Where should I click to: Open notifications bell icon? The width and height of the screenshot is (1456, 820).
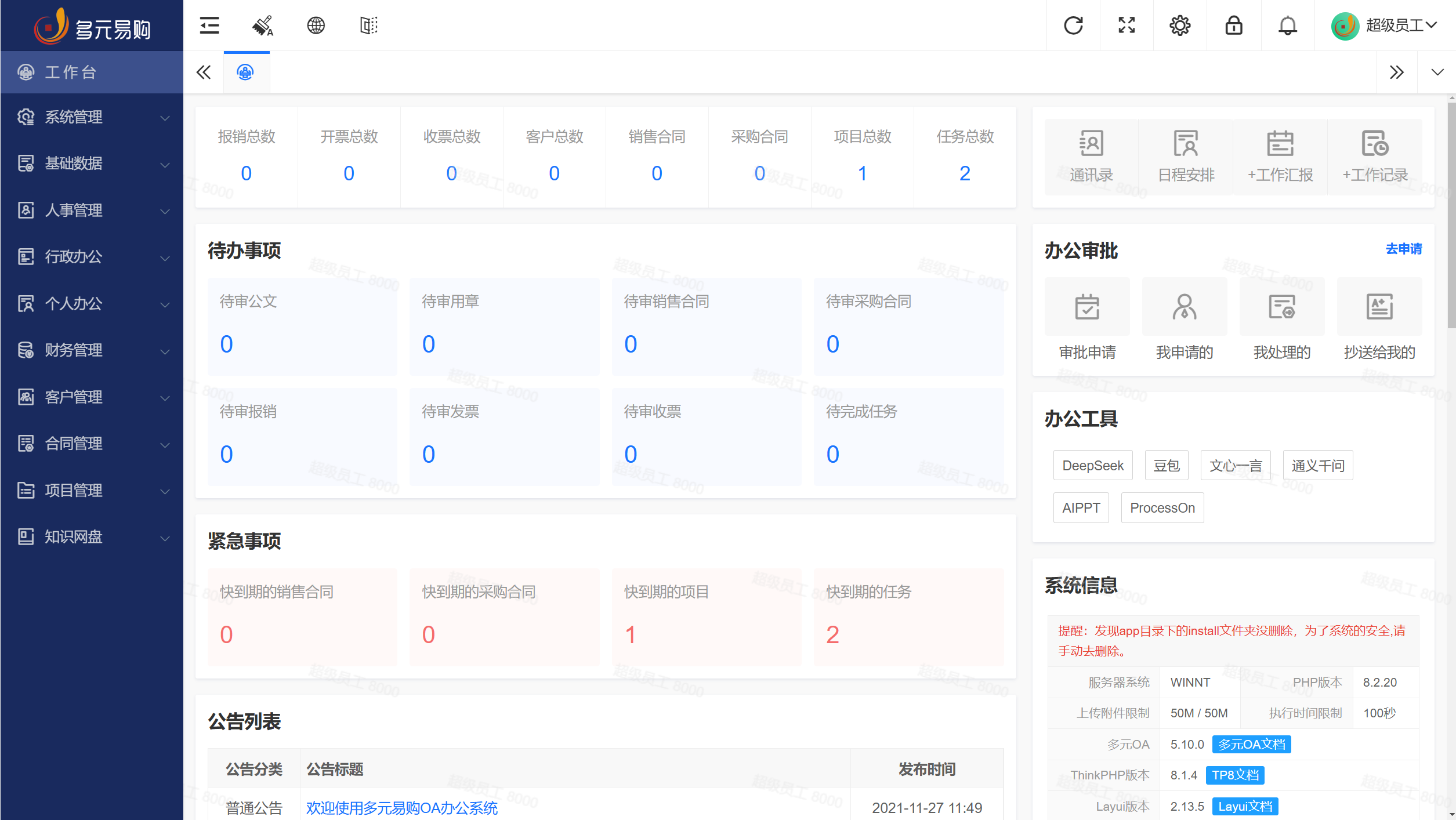click(1288, 26)
